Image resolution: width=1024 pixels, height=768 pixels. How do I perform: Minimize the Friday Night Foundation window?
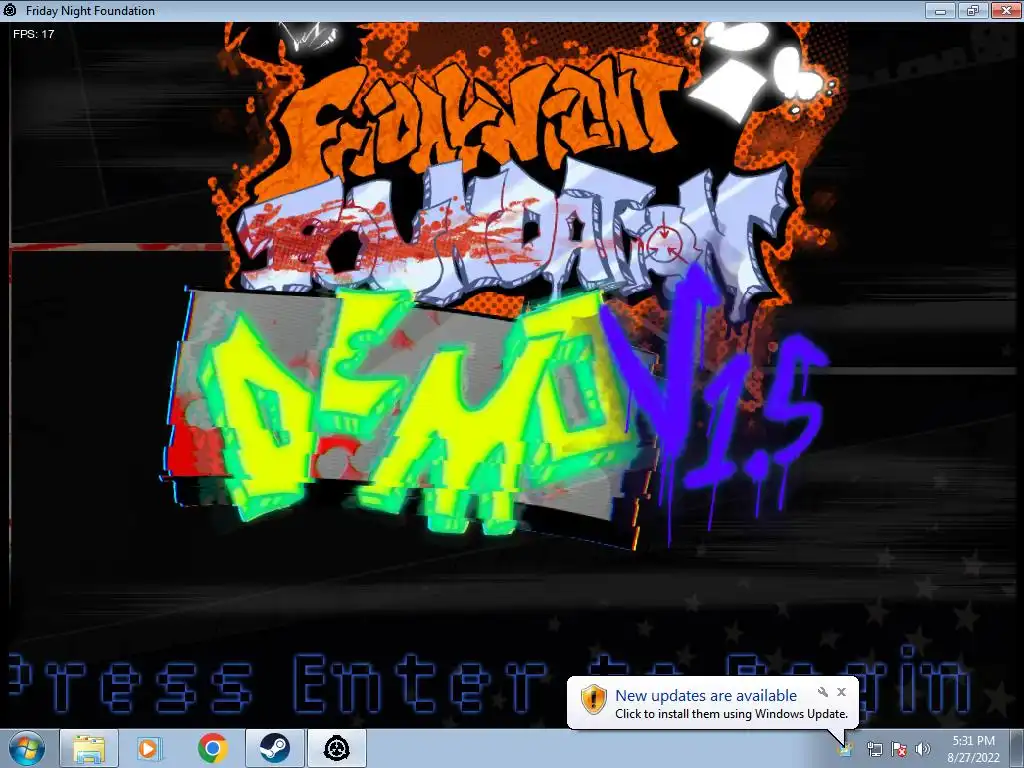click(x=940, y=10)
